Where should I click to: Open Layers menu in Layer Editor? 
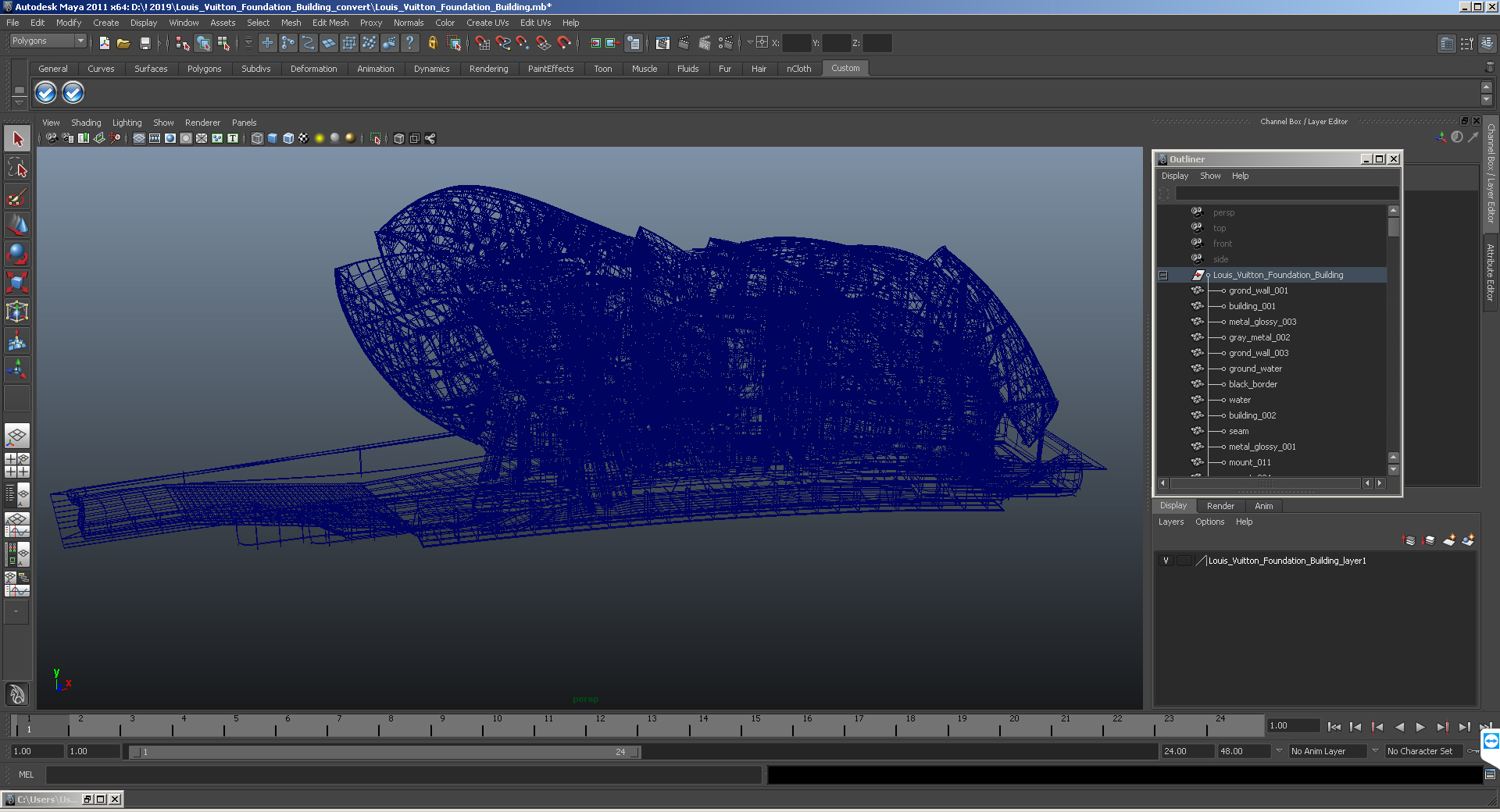coord(1170,522)
